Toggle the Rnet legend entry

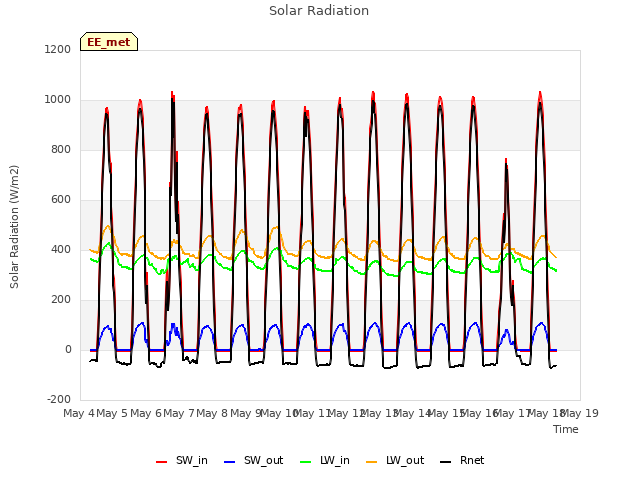click(462, 461)
